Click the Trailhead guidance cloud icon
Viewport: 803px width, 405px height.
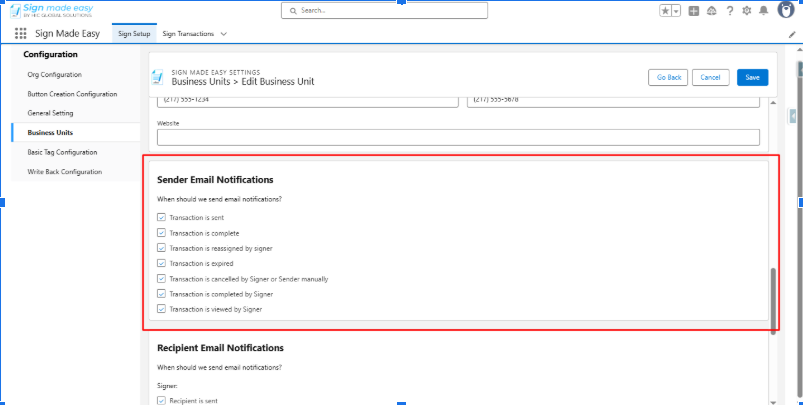click(x=711, y=11)
